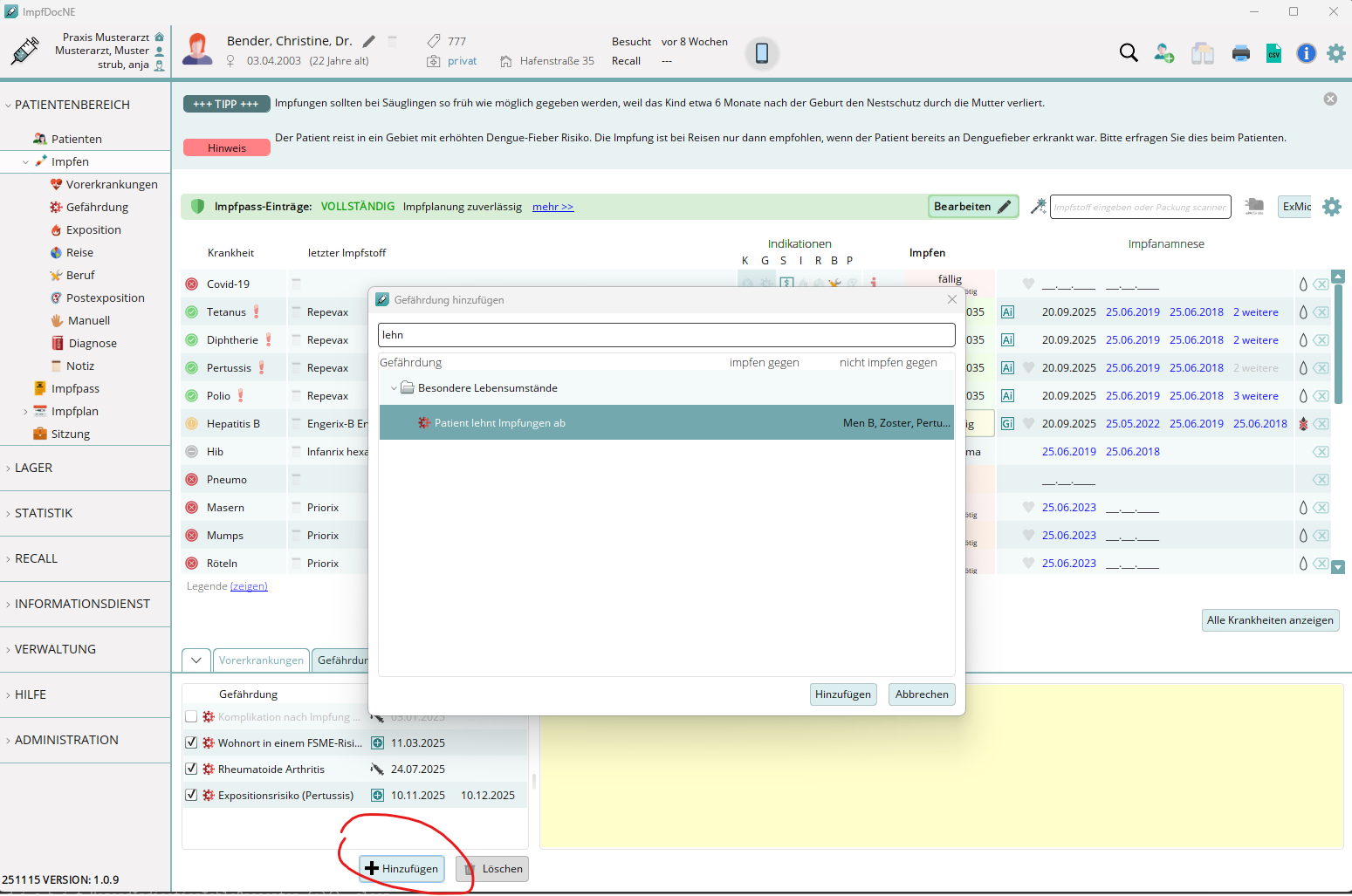Click the blue info icon

pos(1306,53)
